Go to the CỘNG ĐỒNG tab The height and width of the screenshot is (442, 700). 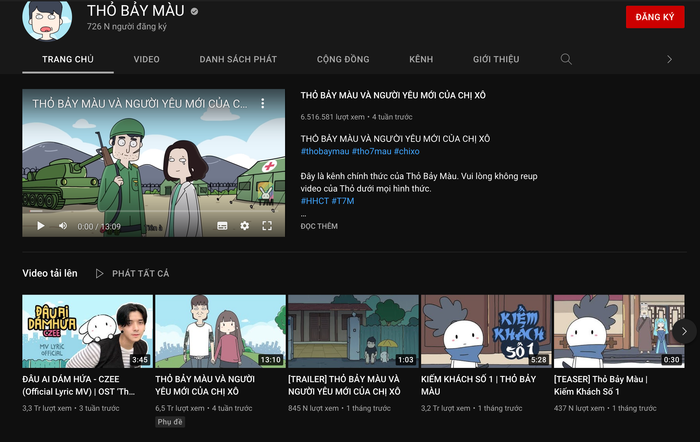click(342, 59)
